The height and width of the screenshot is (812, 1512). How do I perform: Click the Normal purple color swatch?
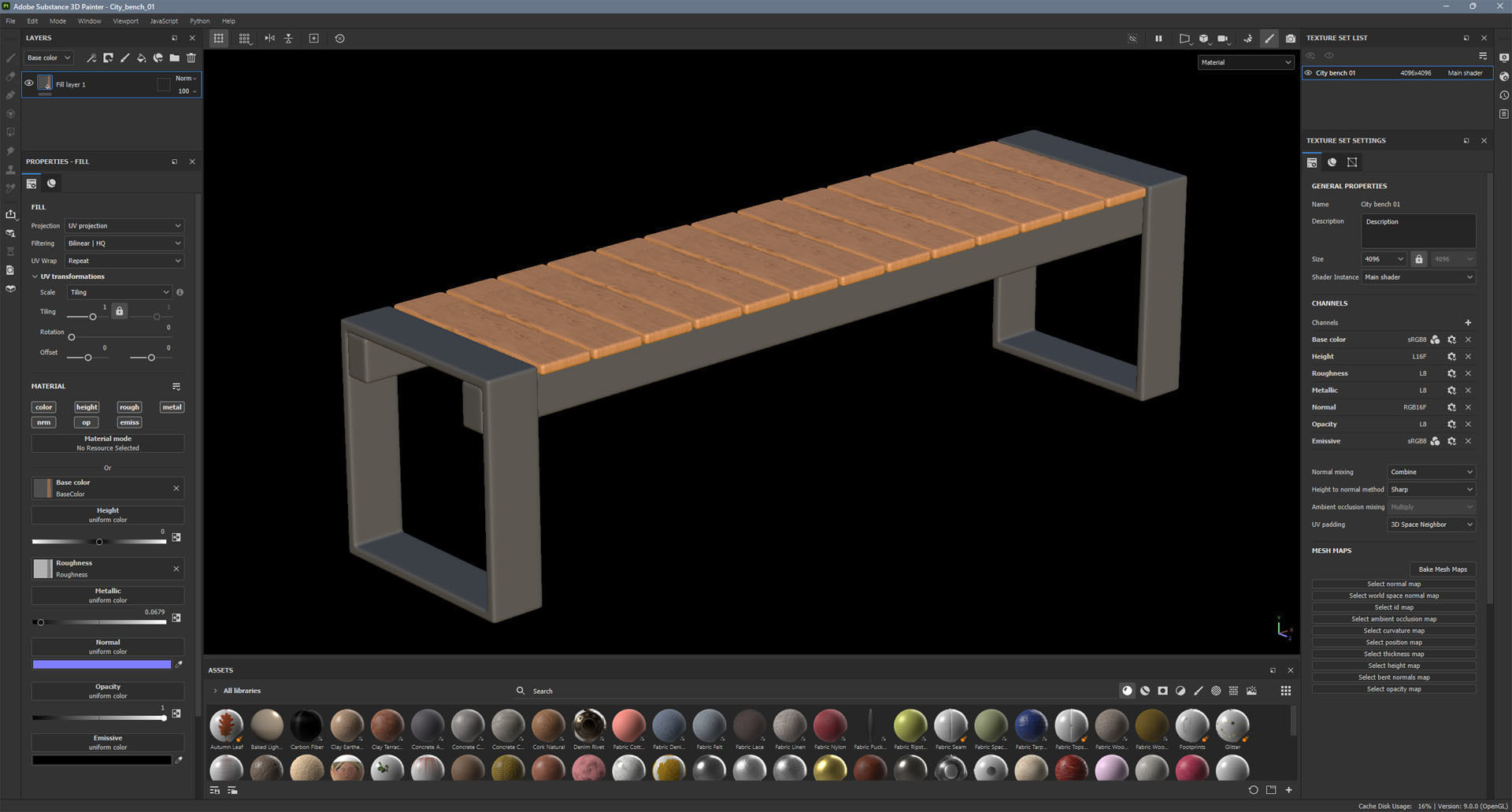tap(102, 665)
